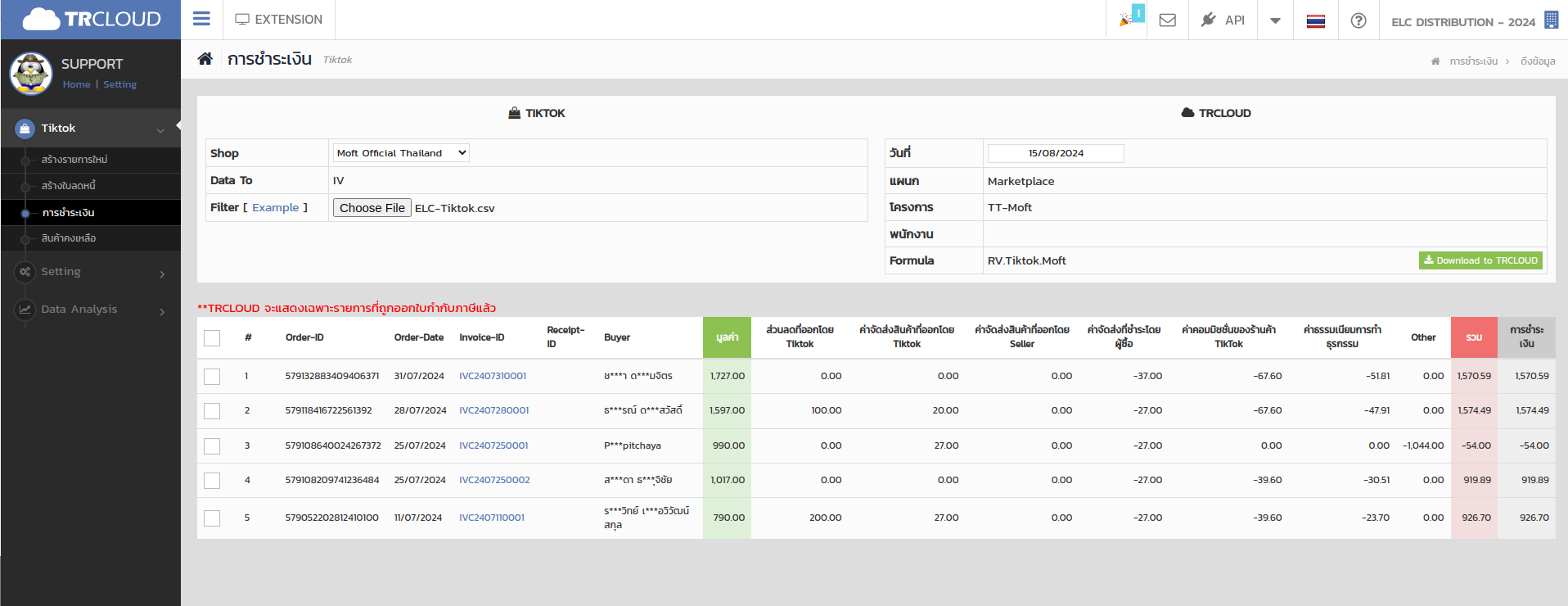
Task: Click the TT-Moft project value
Action: pyautogui.click(x=1010, y=208)
